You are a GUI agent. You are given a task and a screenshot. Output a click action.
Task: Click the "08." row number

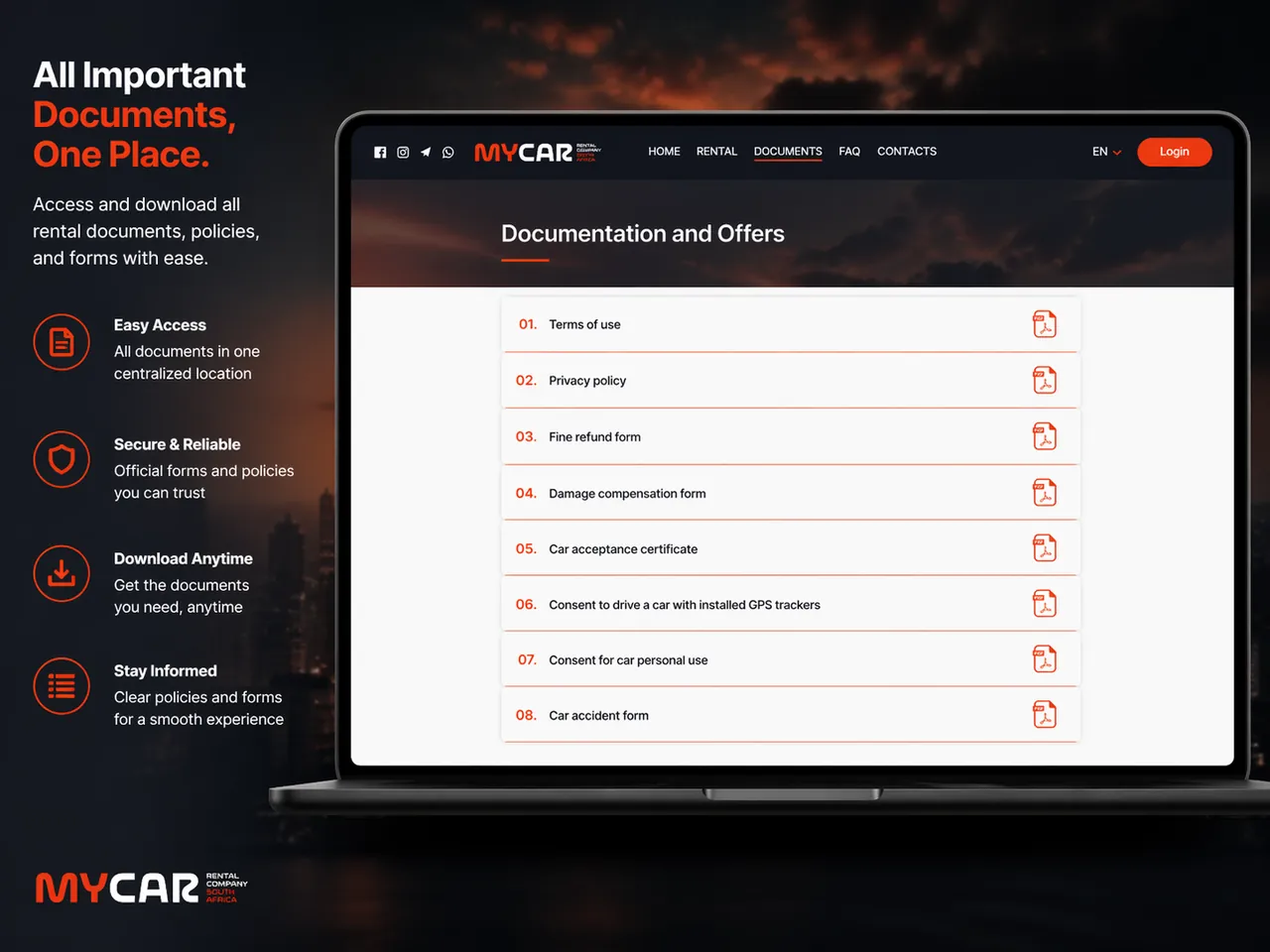point(526,715)
